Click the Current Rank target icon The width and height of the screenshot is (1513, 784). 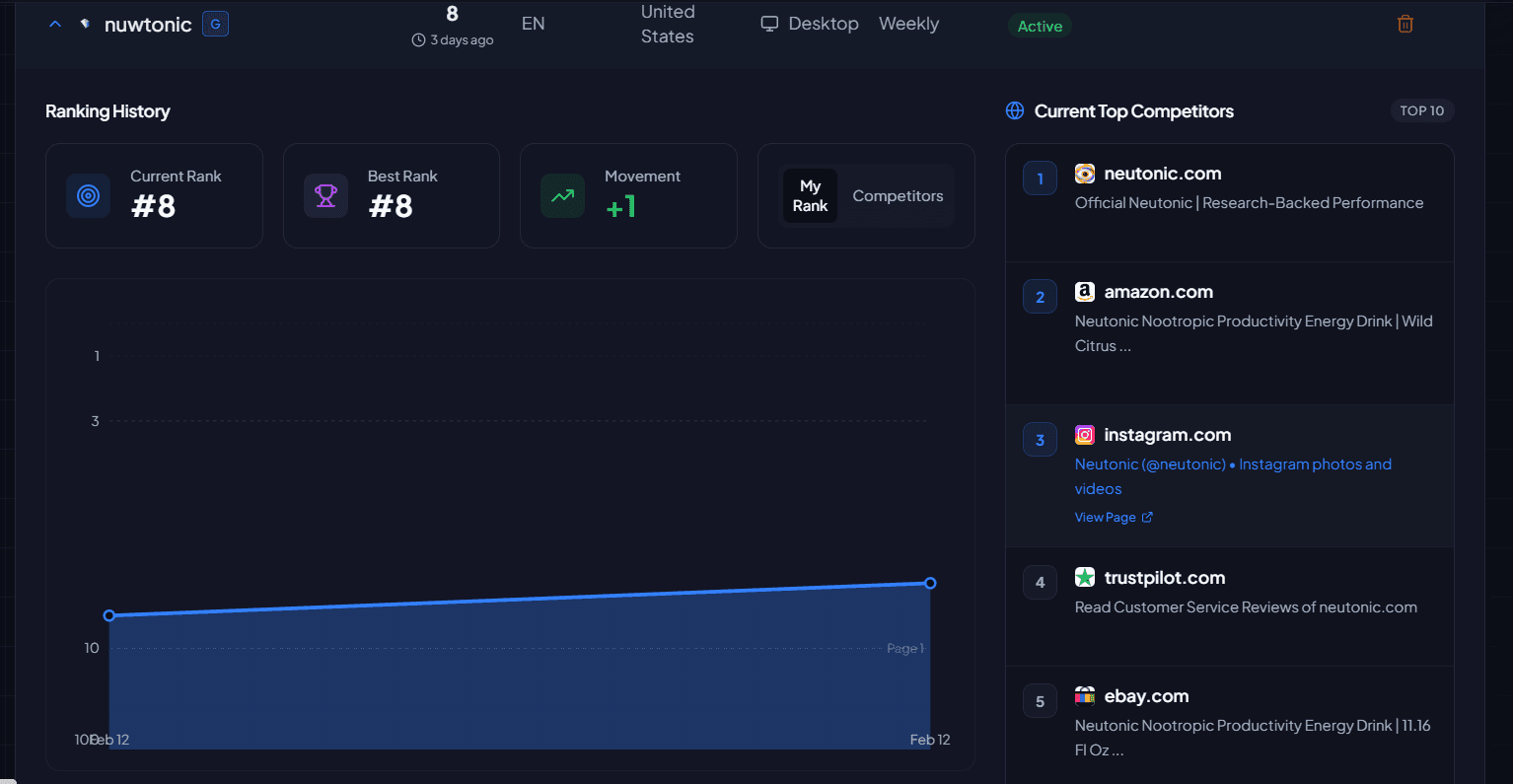(x=88, y=195)
